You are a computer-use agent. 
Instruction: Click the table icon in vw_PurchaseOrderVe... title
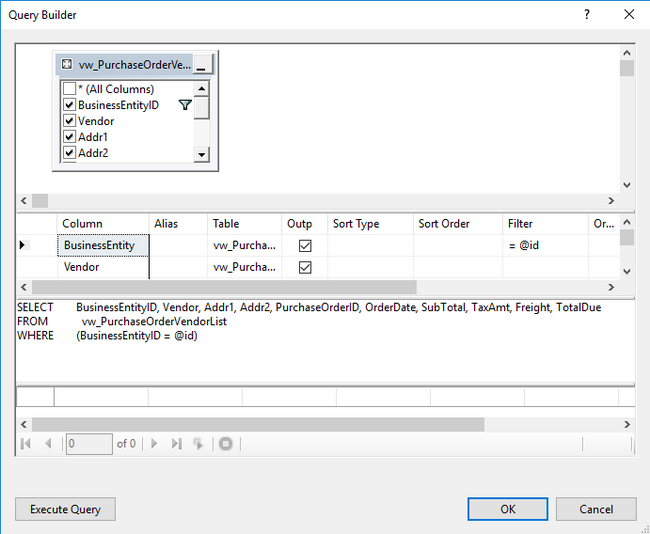coord(67,64)
